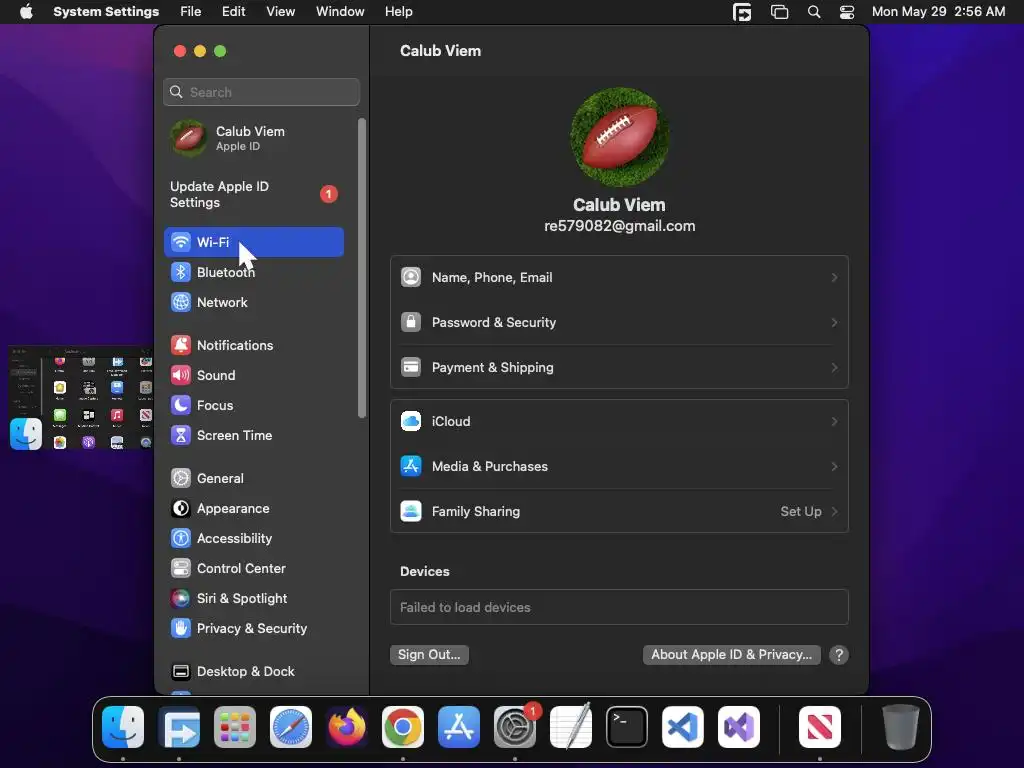Open the Apple menu
The image size is (1024, 768).
pos(26,12)
